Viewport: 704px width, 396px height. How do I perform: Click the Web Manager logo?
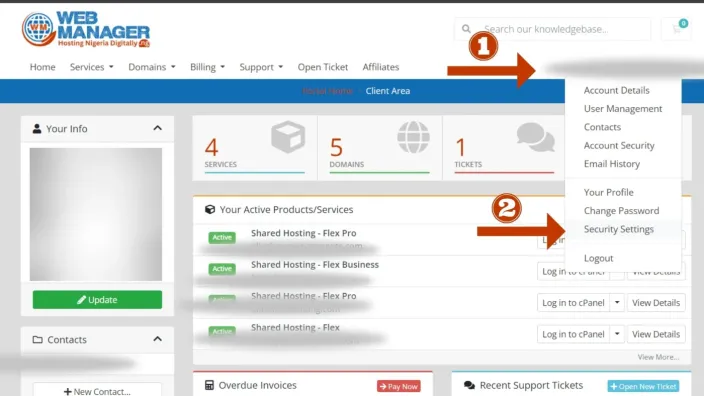point(86,29)
